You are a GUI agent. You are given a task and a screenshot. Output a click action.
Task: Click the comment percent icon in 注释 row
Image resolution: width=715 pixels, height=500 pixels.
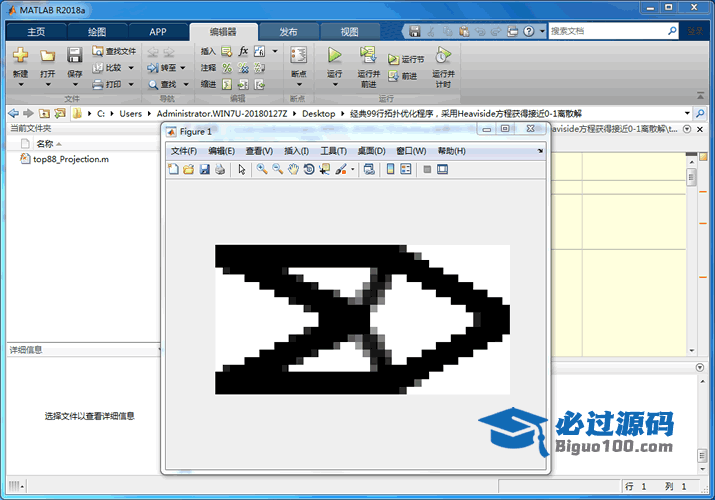[x=227, y=68]
